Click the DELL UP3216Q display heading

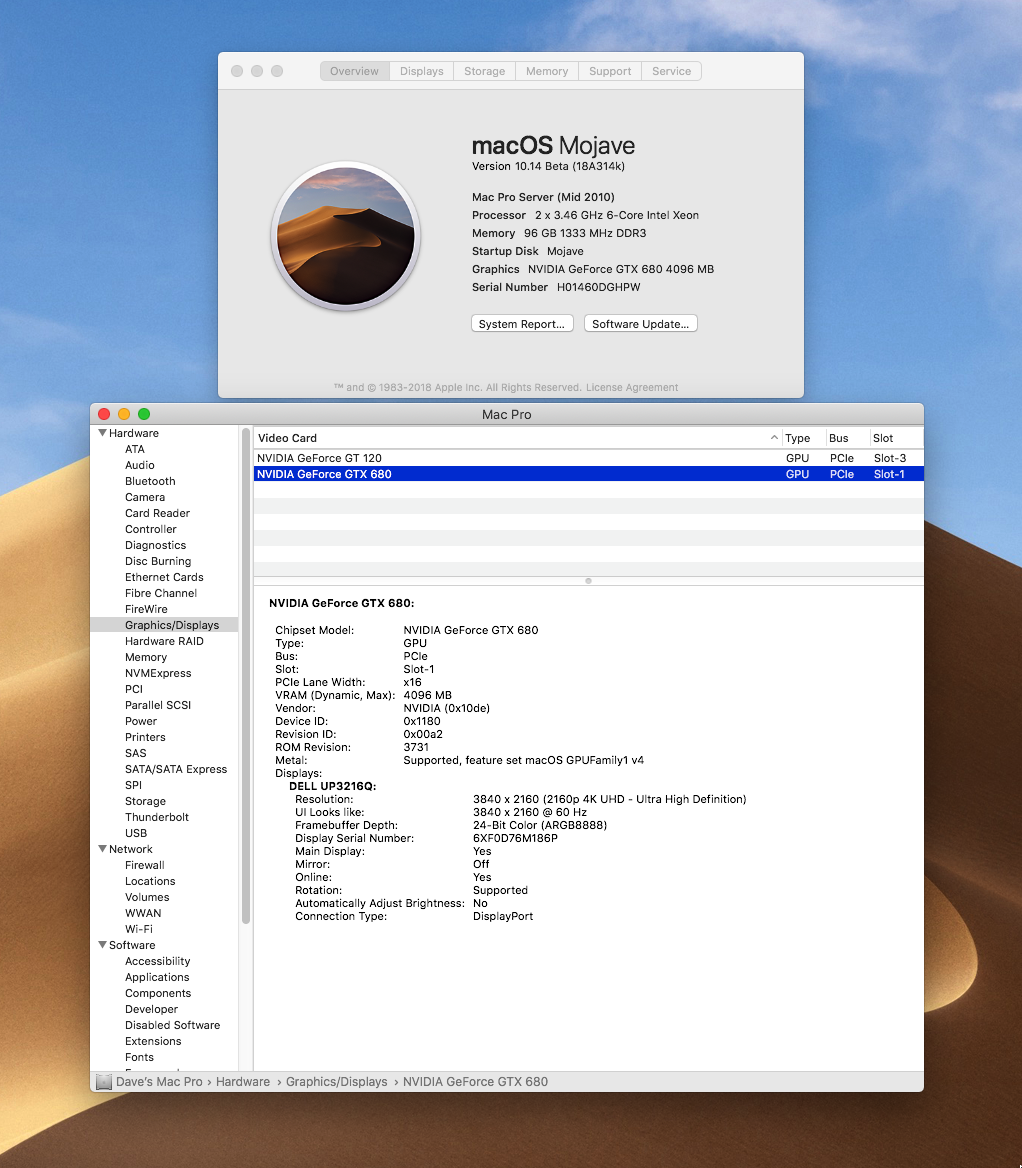coord(332,786)
